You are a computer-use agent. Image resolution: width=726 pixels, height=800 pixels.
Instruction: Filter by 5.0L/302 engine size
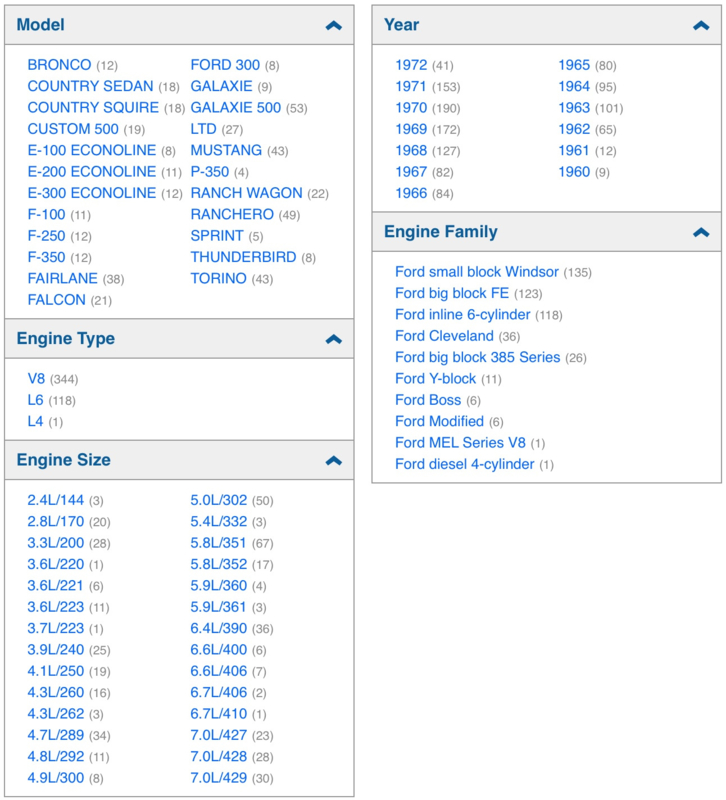(219, 500)
